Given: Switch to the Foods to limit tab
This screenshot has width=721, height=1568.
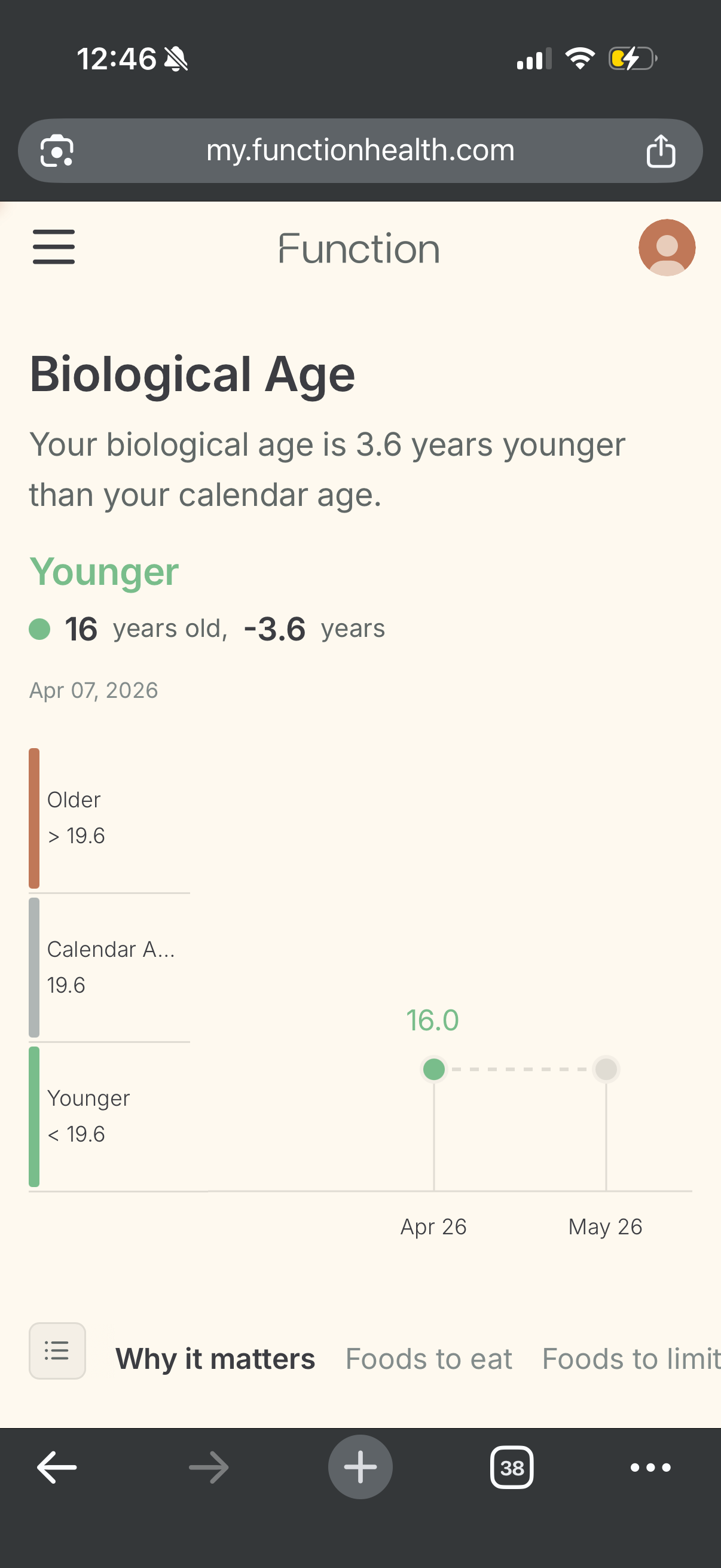Looking at the screenshot, I should click(631, 1359).
